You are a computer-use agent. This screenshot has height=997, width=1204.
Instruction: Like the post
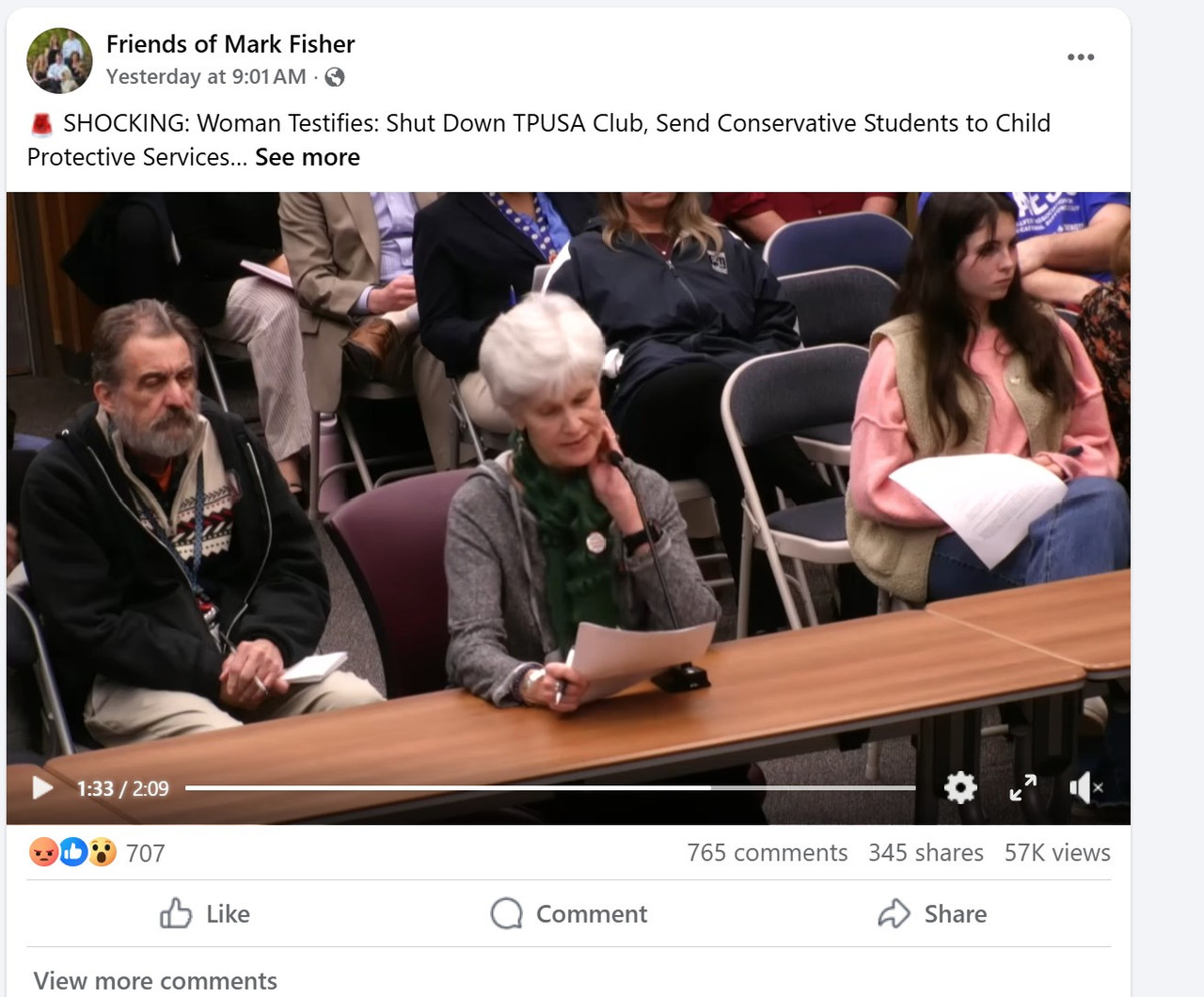click(x=204, y=913)
